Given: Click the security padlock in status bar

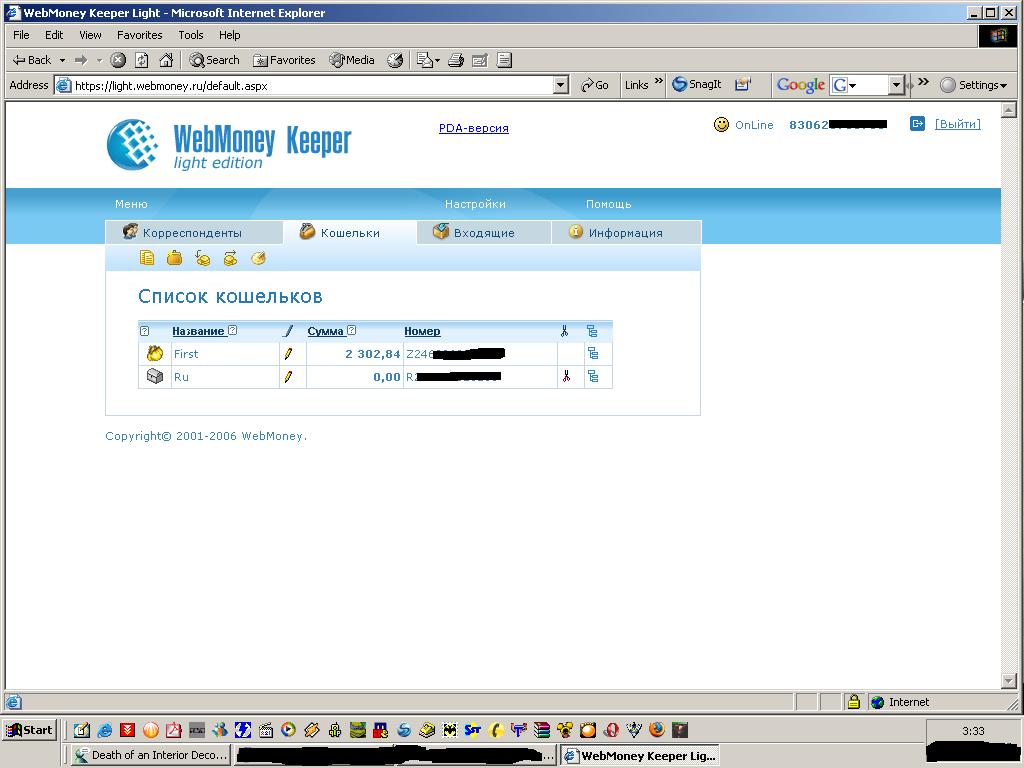Looking at the screenshot, I should tap(854, 702).
